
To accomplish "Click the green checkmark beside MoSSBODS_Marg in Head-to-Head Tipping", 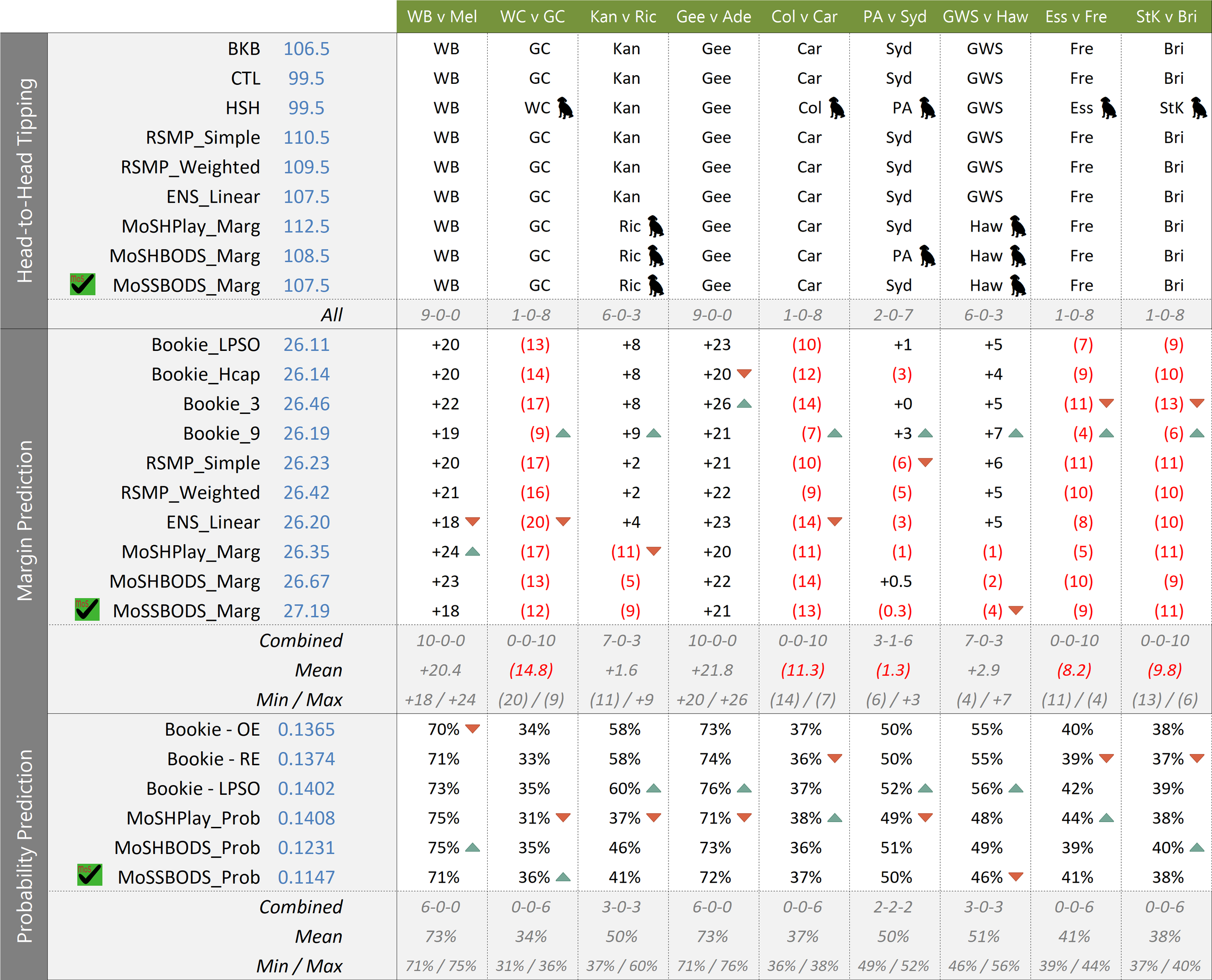I will 82,285.
